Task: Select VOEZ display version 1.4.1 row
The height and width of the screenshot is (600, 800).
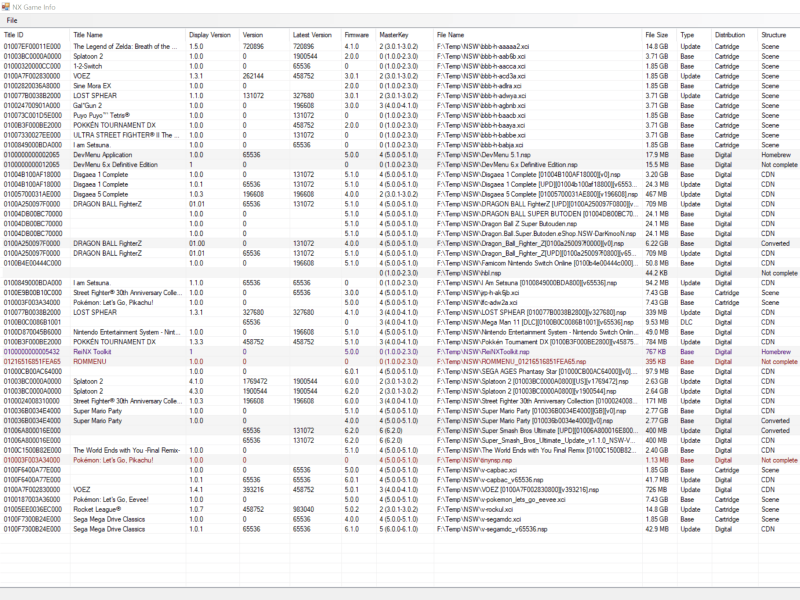Action: (400, 490)
